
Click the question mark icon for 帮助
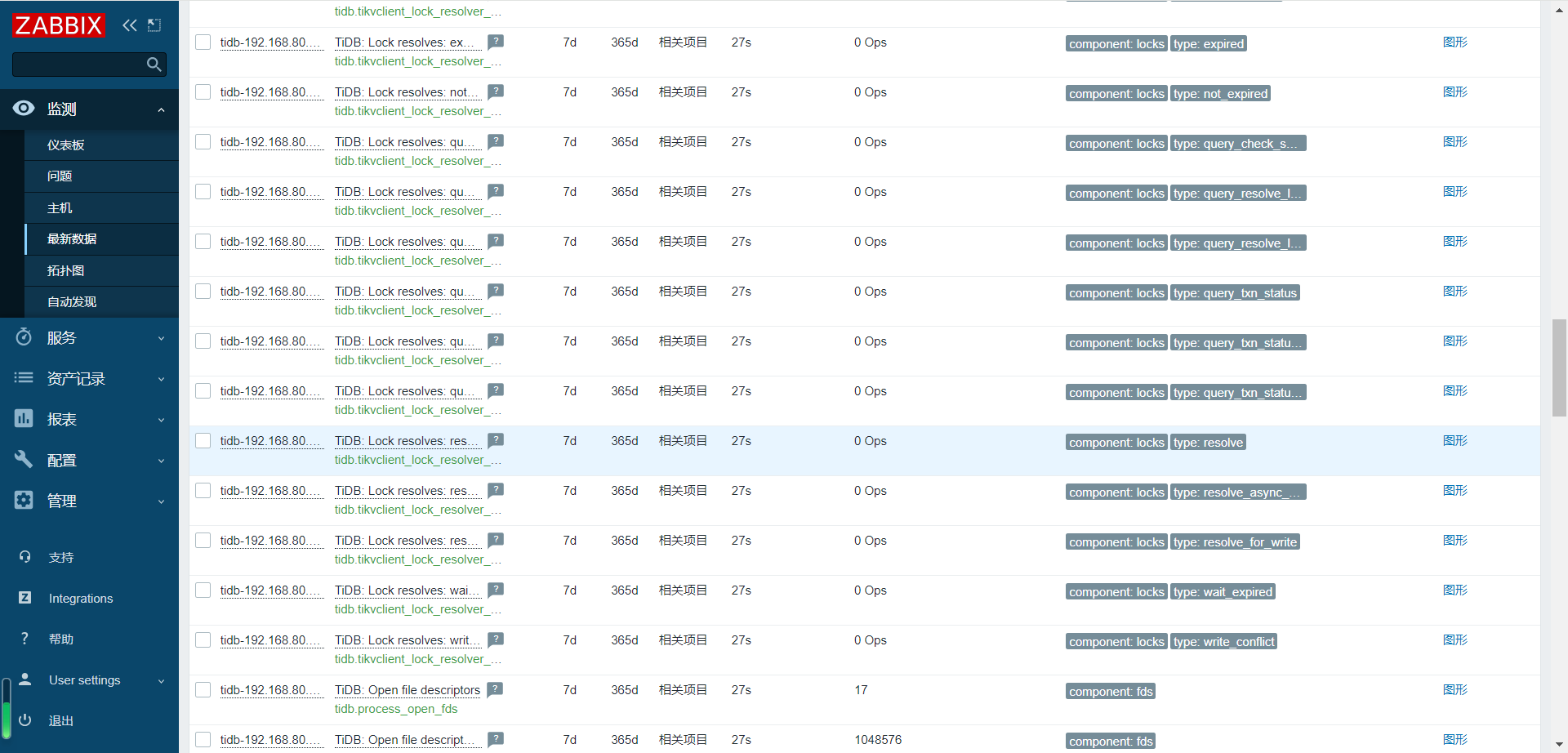tap(24, 639)
